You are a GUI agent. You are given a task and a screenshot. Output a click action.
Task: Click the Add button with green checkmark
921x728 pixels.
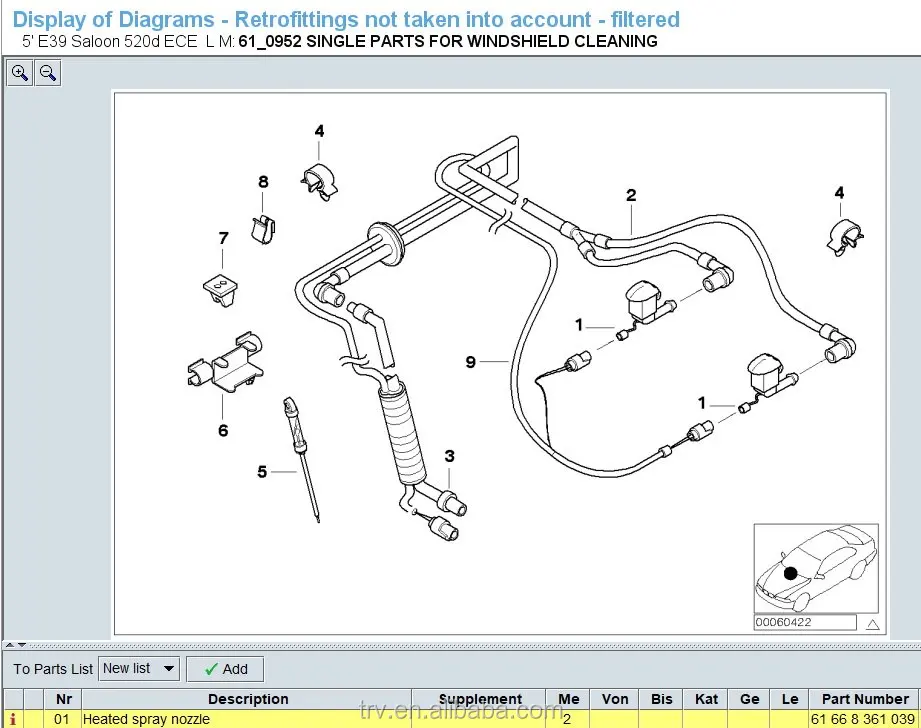[225, 669]
